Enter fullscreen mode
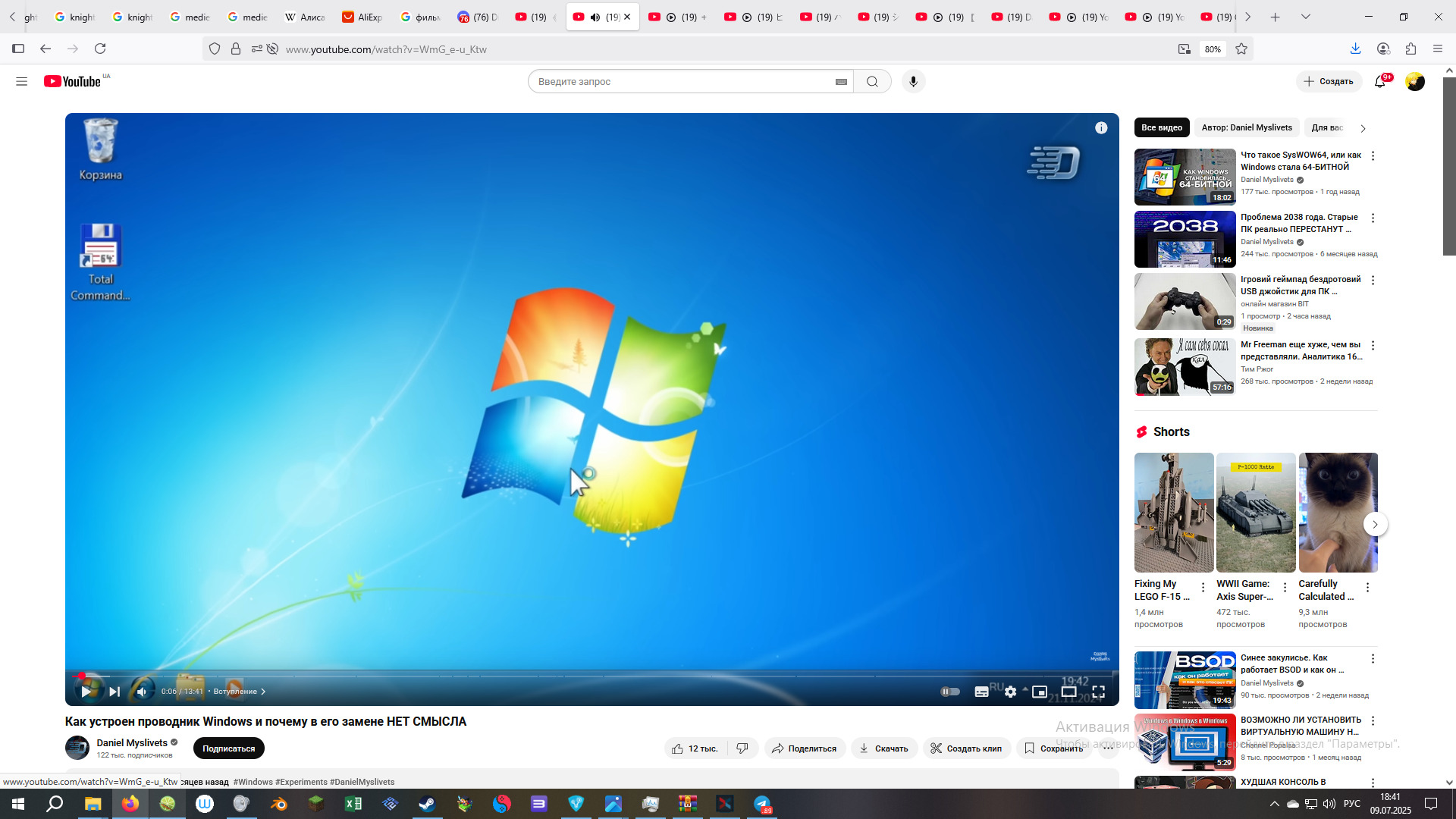The image size is (1456, 819). 1098,691
